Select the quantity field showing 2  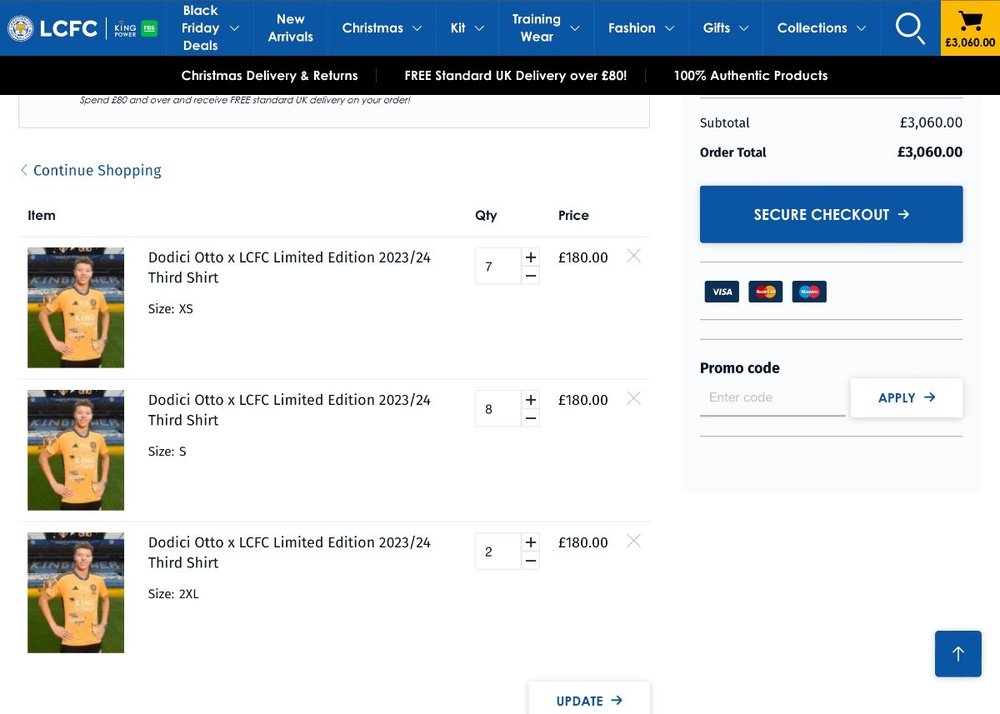(498, 551)
